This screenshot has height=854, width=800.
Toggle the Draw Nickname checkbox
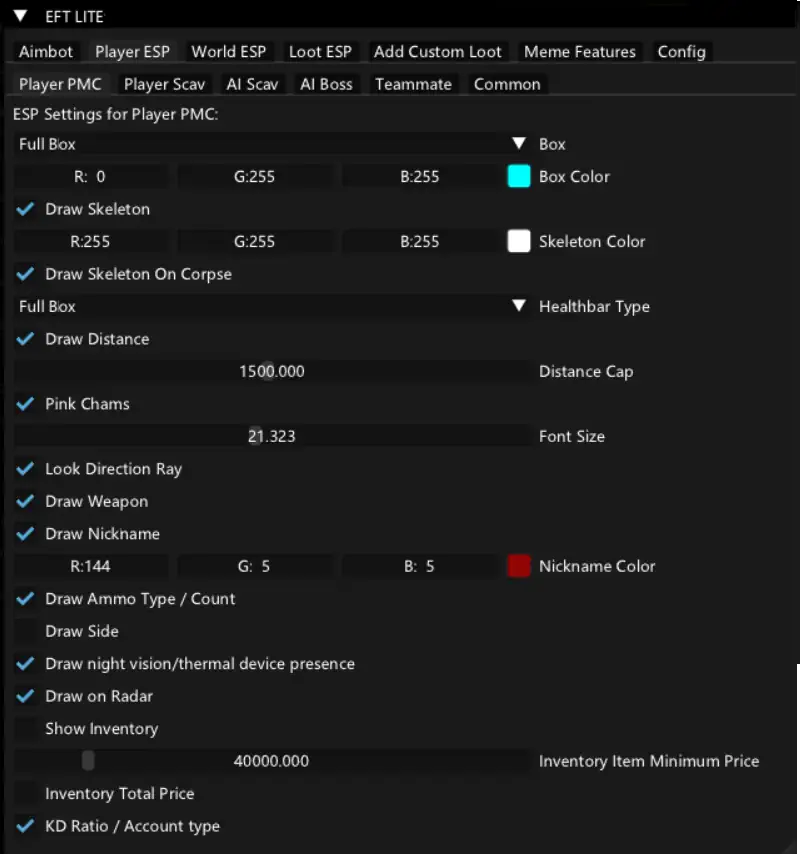[x=26, y=534]
